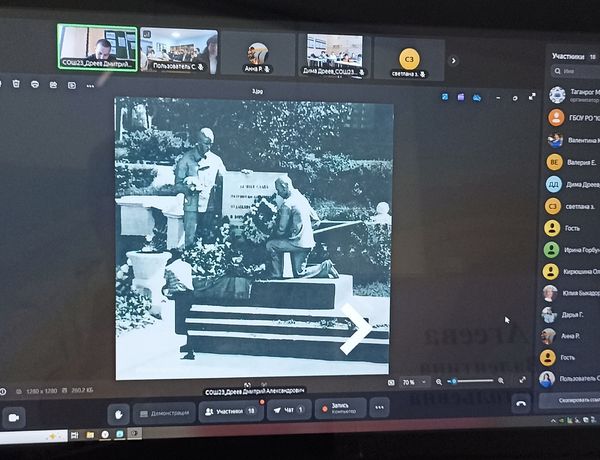The image size is (600, 460).
Task: Open the 70 % zoom level dropdown
Action: point(412,382)
